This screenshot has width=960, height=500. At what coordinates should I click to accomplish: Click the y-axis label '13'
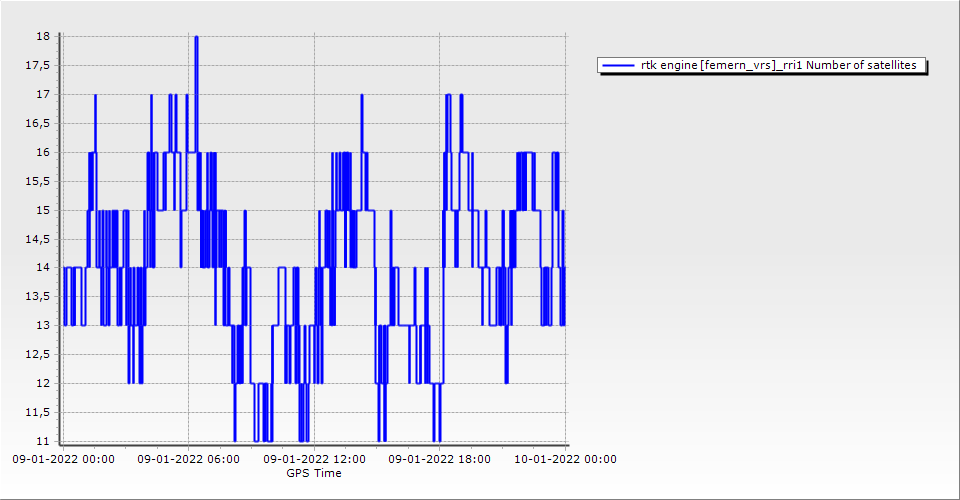tap(43, 326)
